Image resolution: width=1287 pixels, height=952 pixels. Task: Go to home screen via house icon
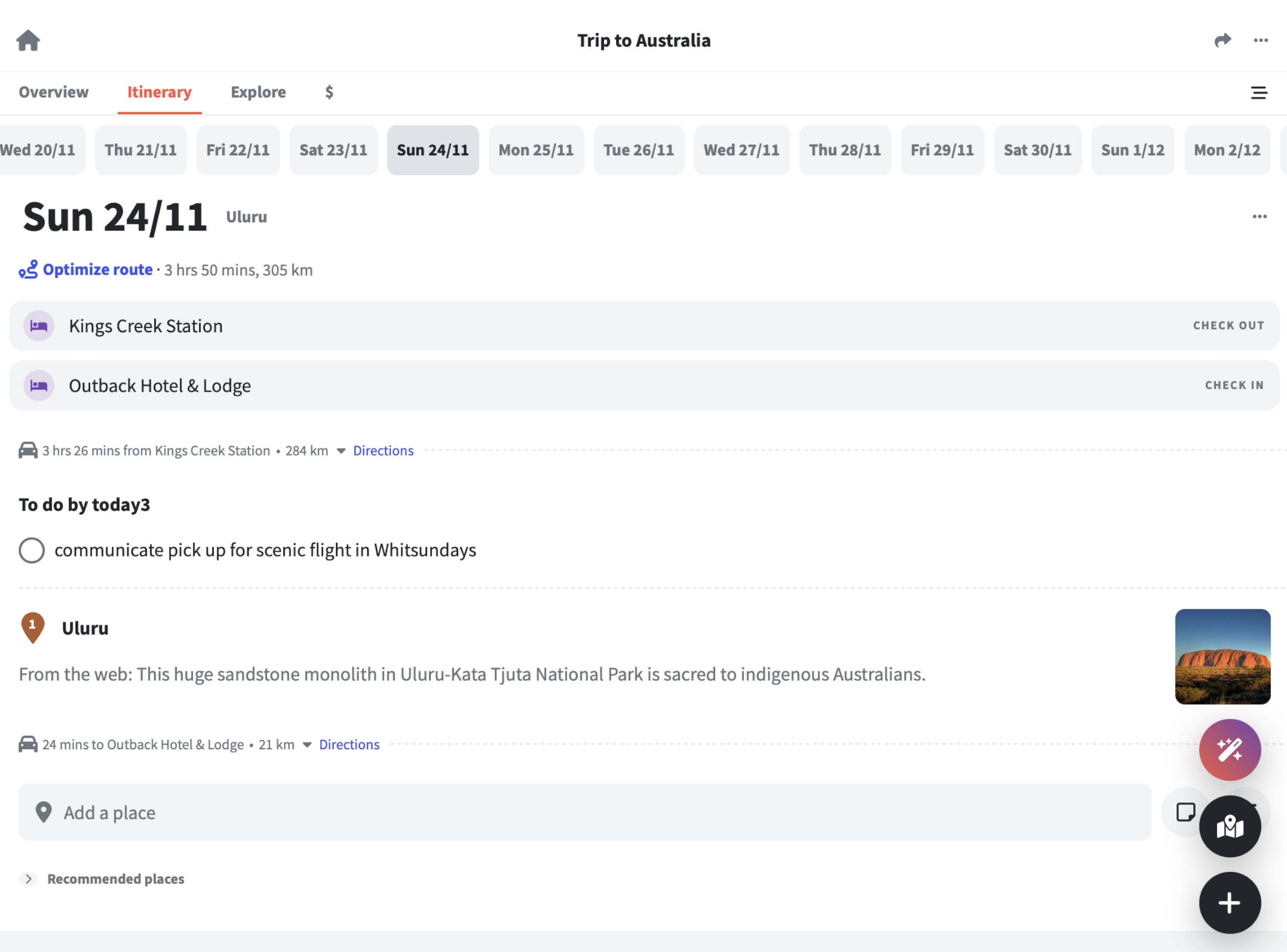point(28,41)
